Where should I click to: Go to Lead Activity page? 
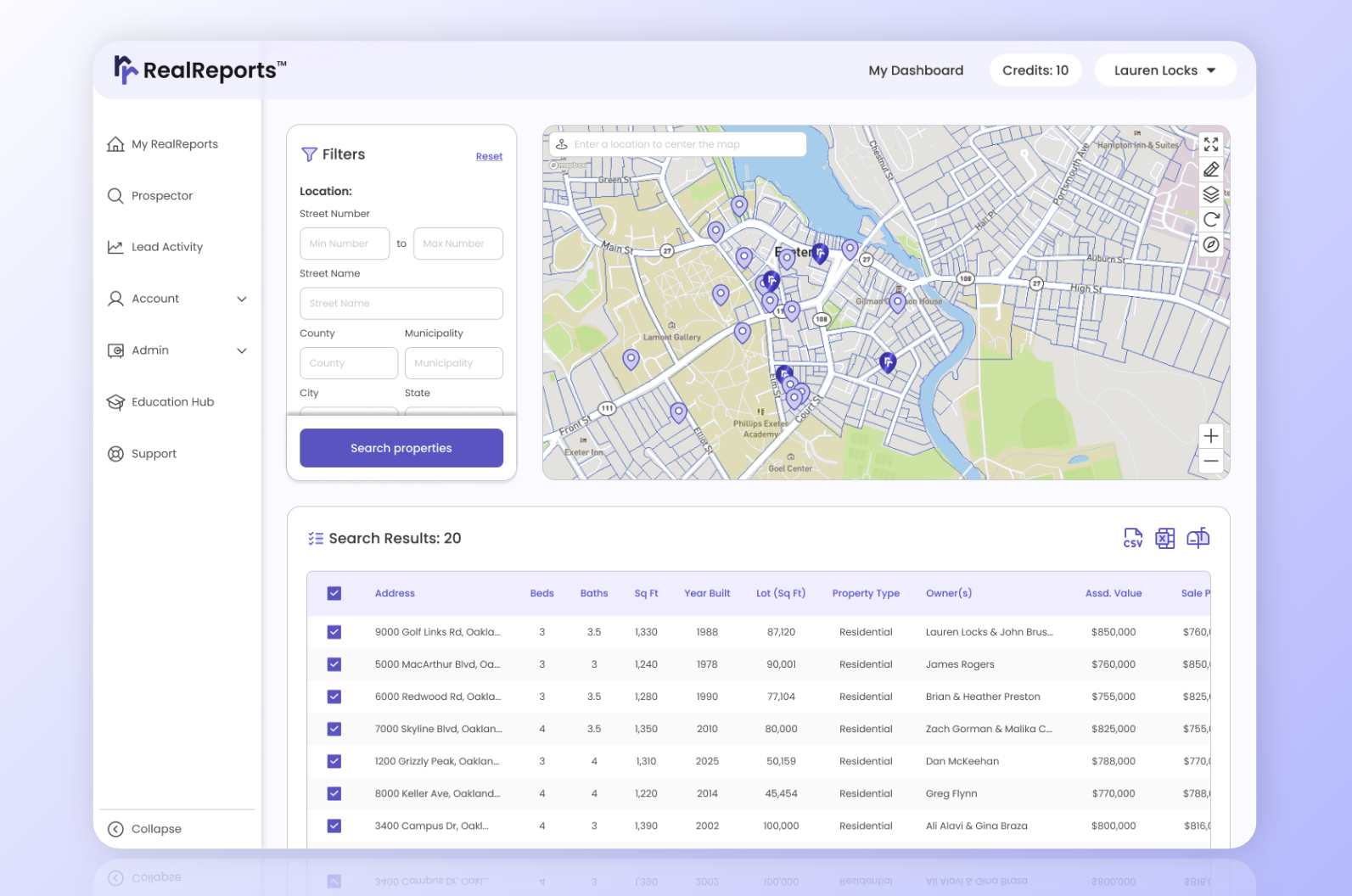coord(166,247)
